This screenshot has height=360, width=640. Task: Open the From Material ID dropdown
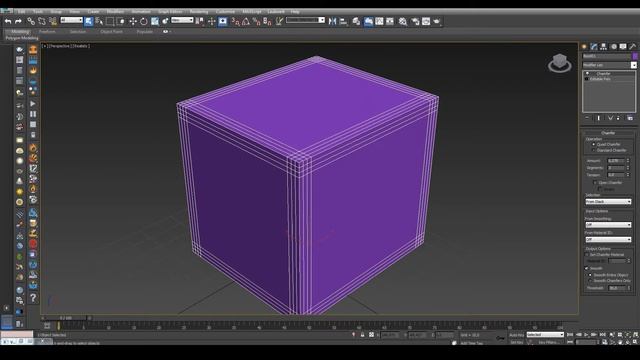(608, 239)
